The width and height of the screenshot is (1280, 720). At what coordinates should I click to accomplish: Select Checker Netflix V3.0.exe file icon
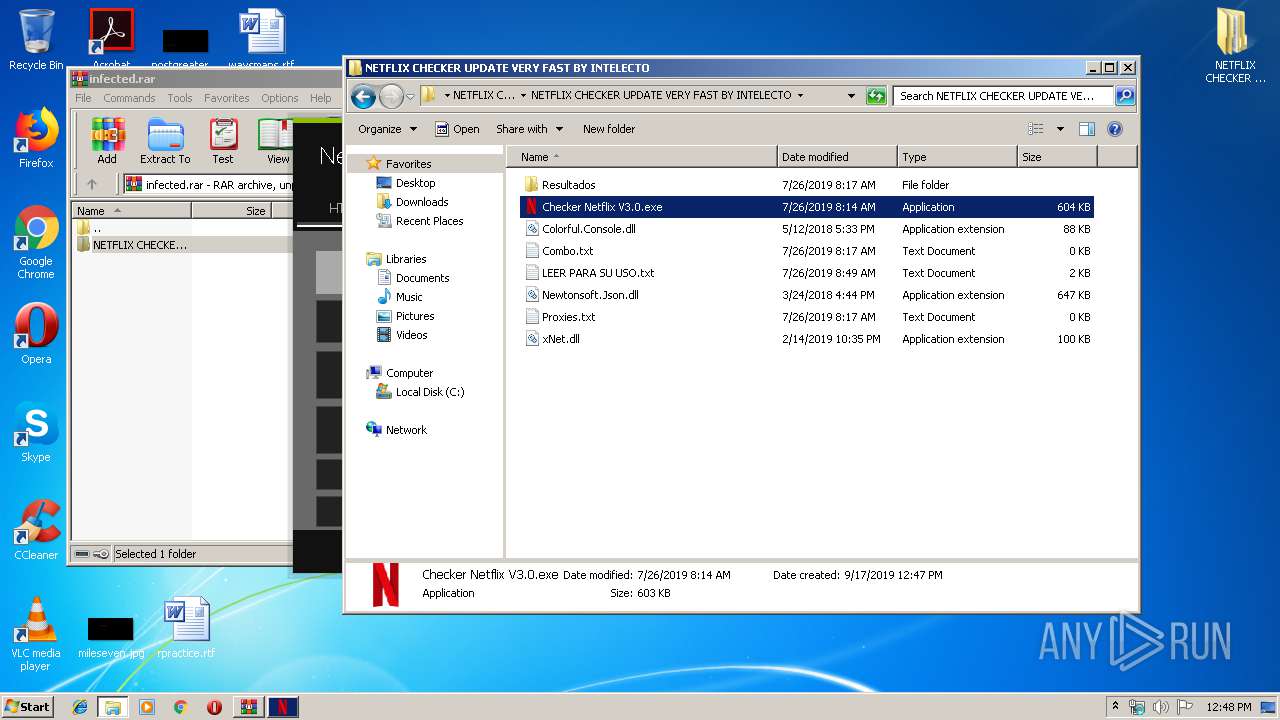tap(532, 207)
